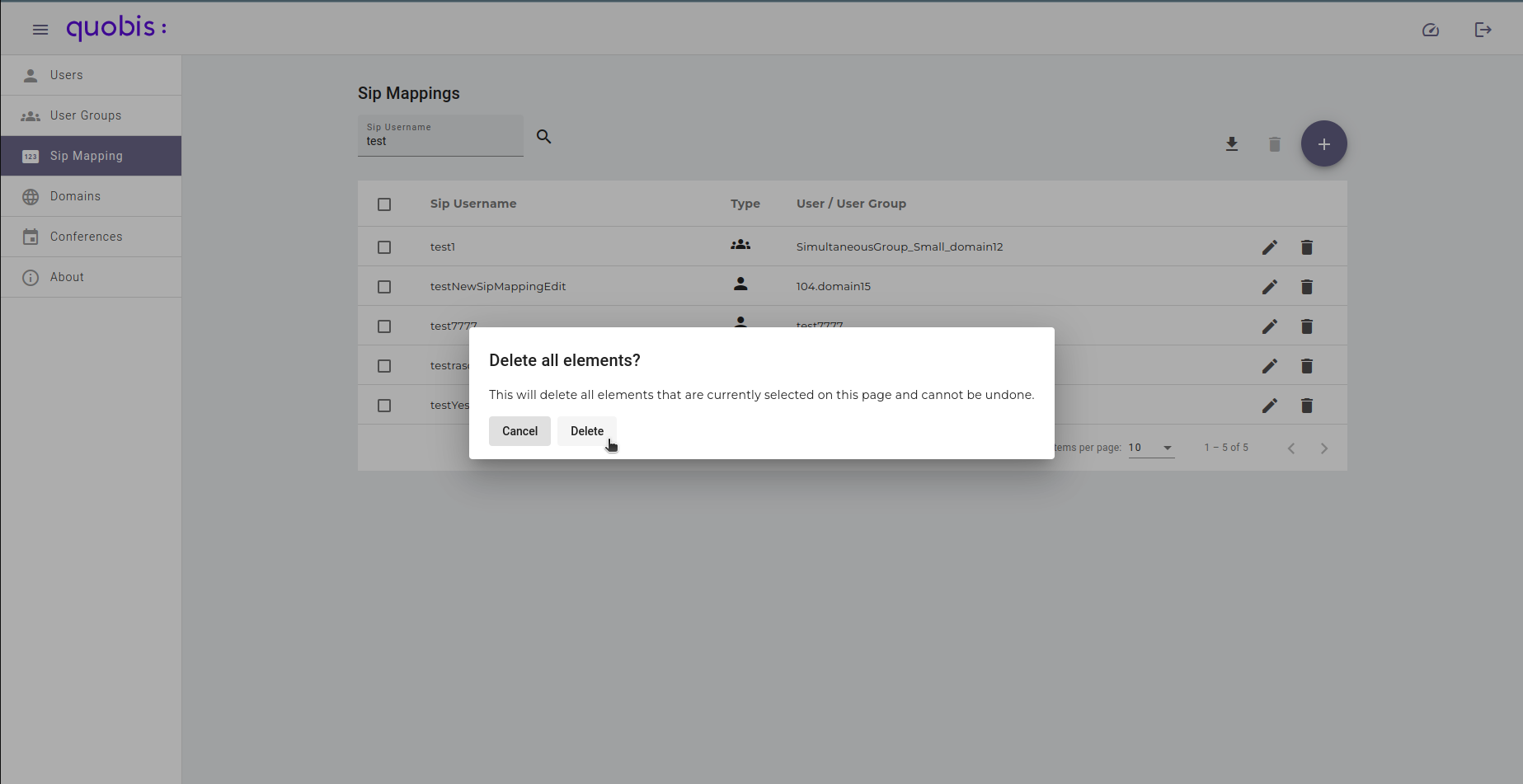Check the testYes row checkbox
The width and height of the screenshot is (1523, 784).
(384, 406)
